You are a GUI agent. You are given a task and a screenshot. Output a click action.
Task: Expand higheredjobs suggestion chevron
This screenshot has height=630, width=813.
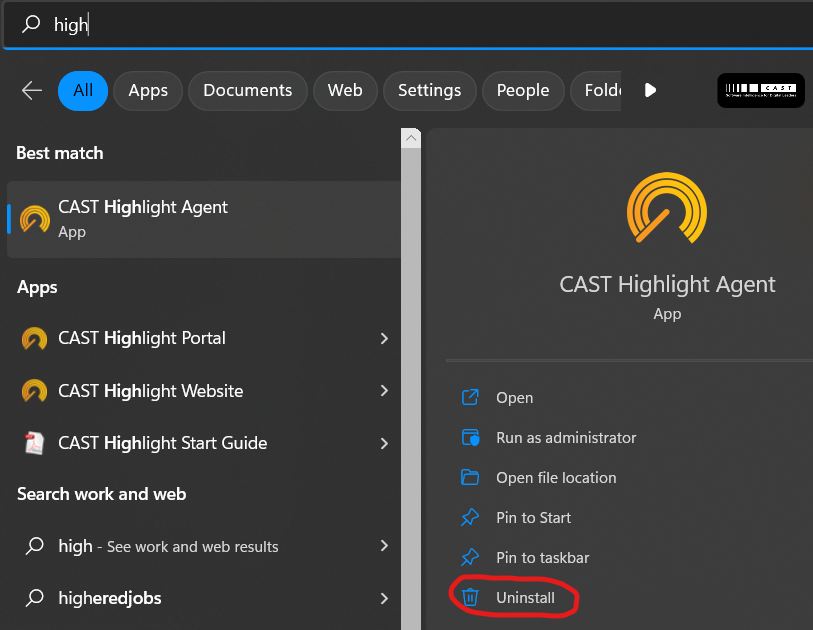point(384,598)
